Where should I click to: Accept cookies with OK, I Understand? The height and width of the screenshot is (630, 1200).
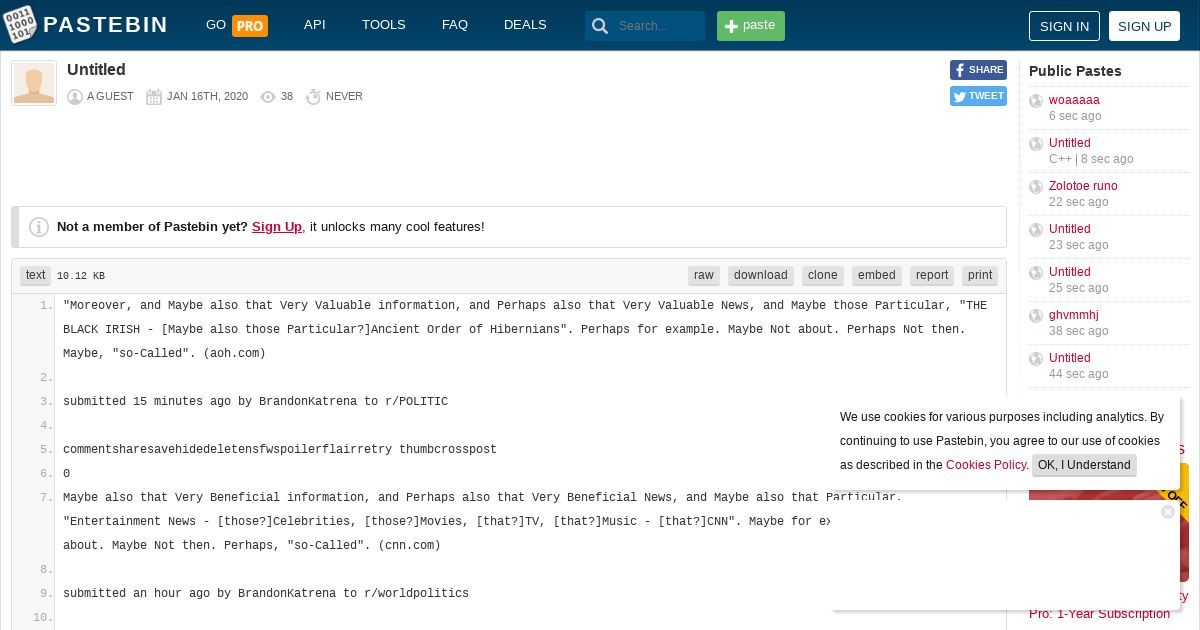coord(1084,465)
